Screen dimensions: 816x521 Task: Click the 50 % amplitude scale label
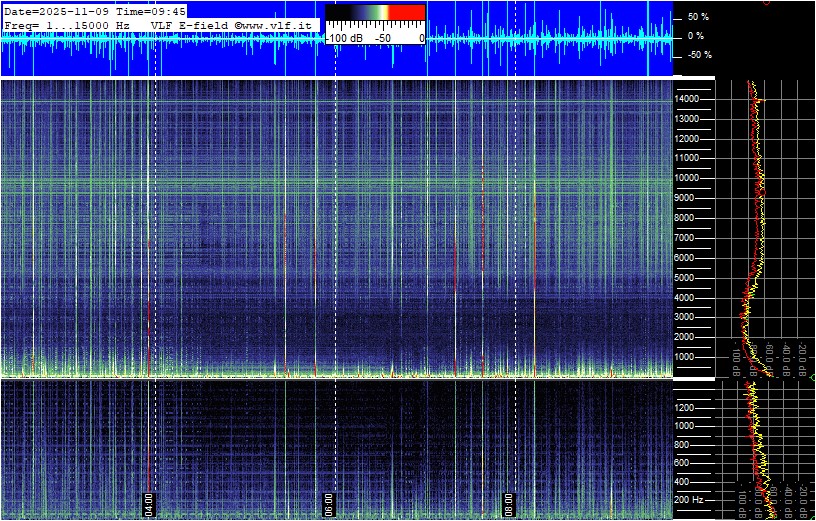coord(697,17)
